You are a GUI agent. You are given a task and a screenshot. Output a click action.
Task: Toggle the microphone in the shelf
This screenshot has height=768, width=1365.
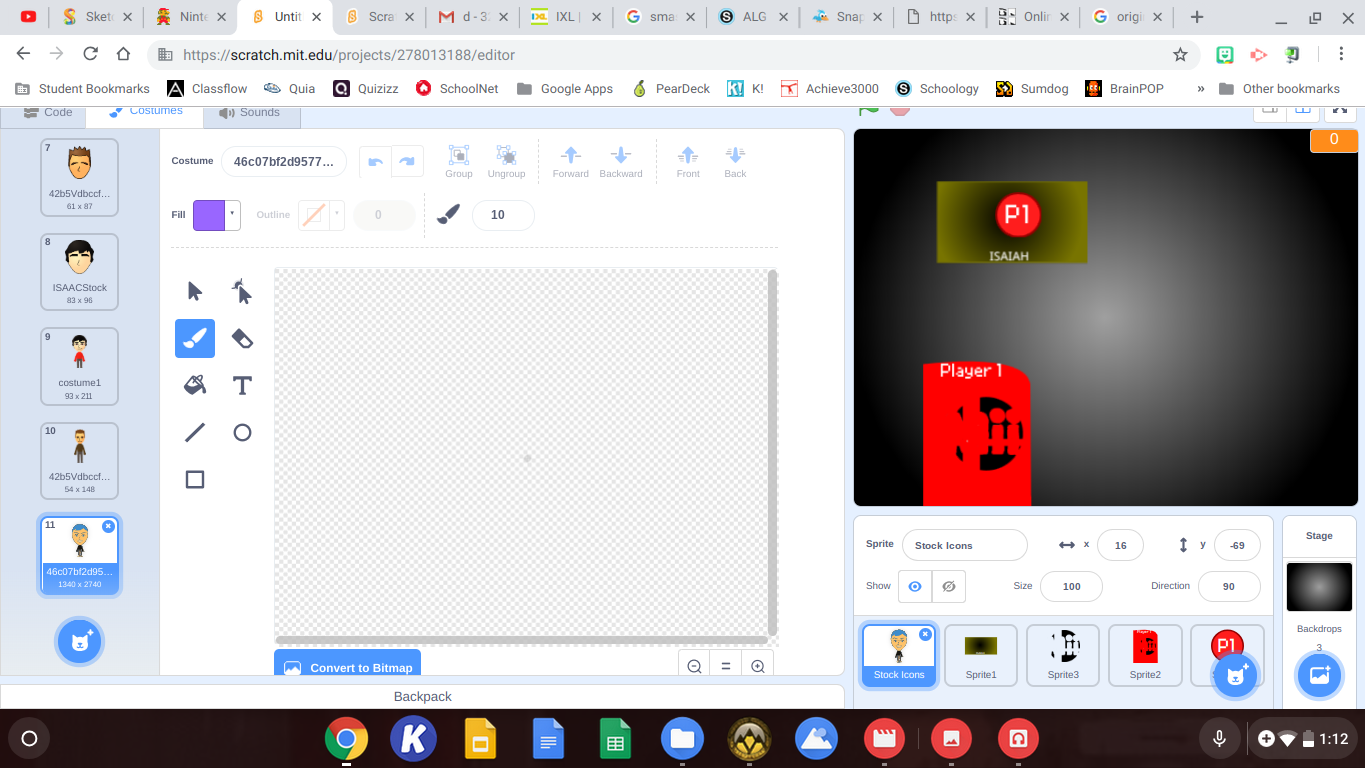[x=1219, y=739]
